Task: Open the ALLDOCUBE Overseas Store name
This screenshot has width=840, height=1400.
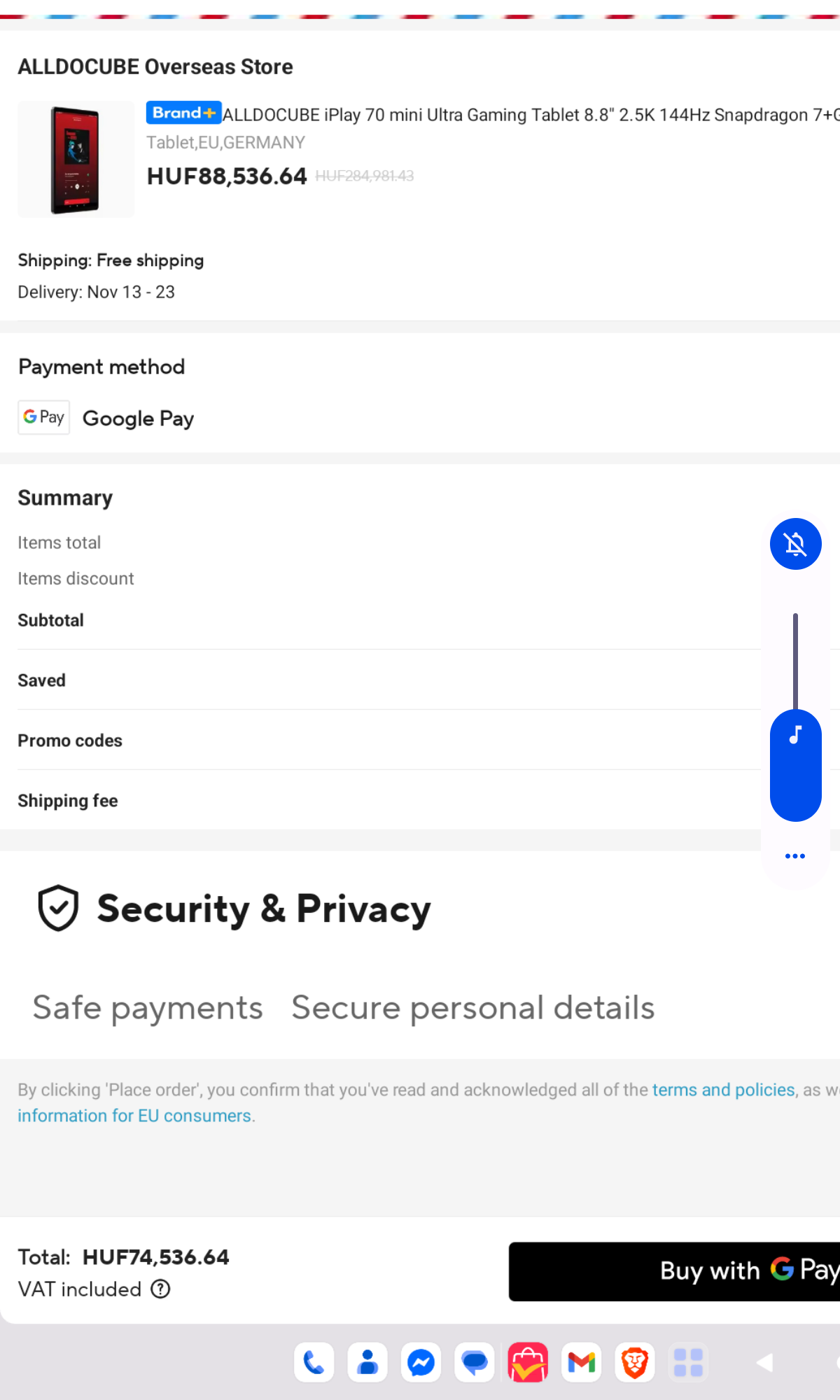Action: pyautogui.click(x=155, y=67)
